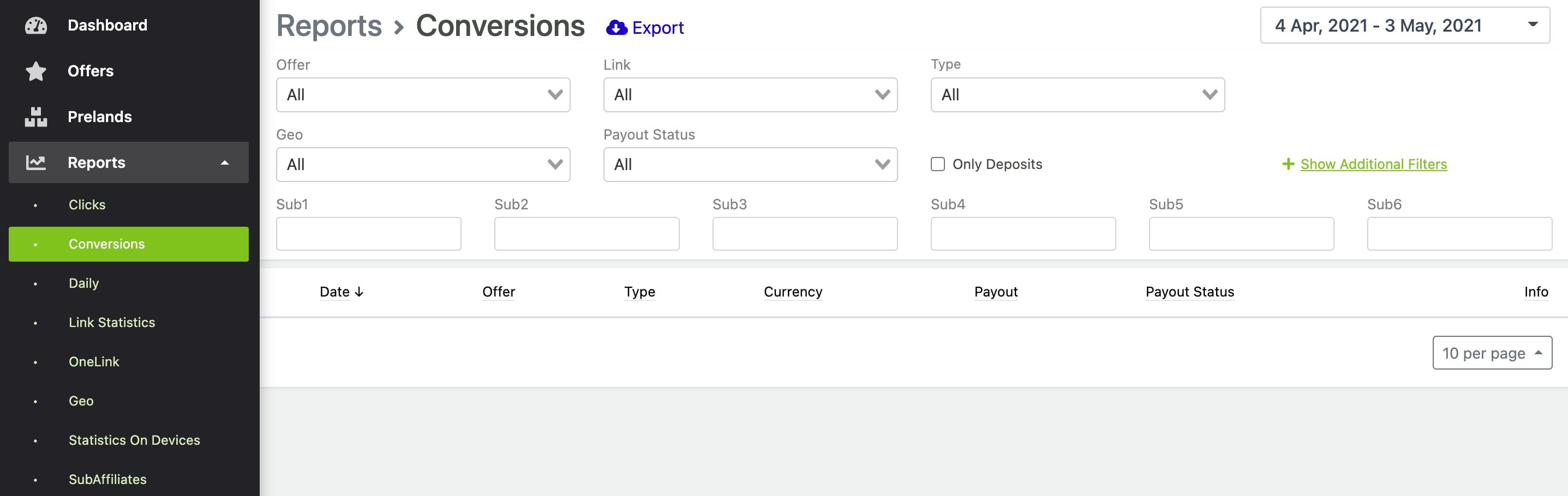The image size is (1568, 496).
Task: Click the Sub4 input field
Action: 1023,234
